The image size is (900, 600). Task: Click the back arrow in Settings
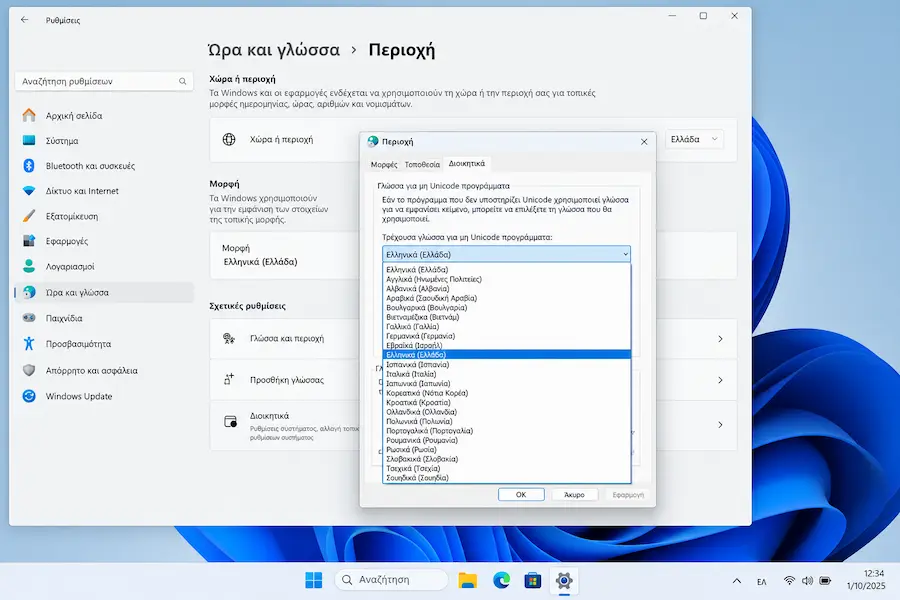(24, 20)
